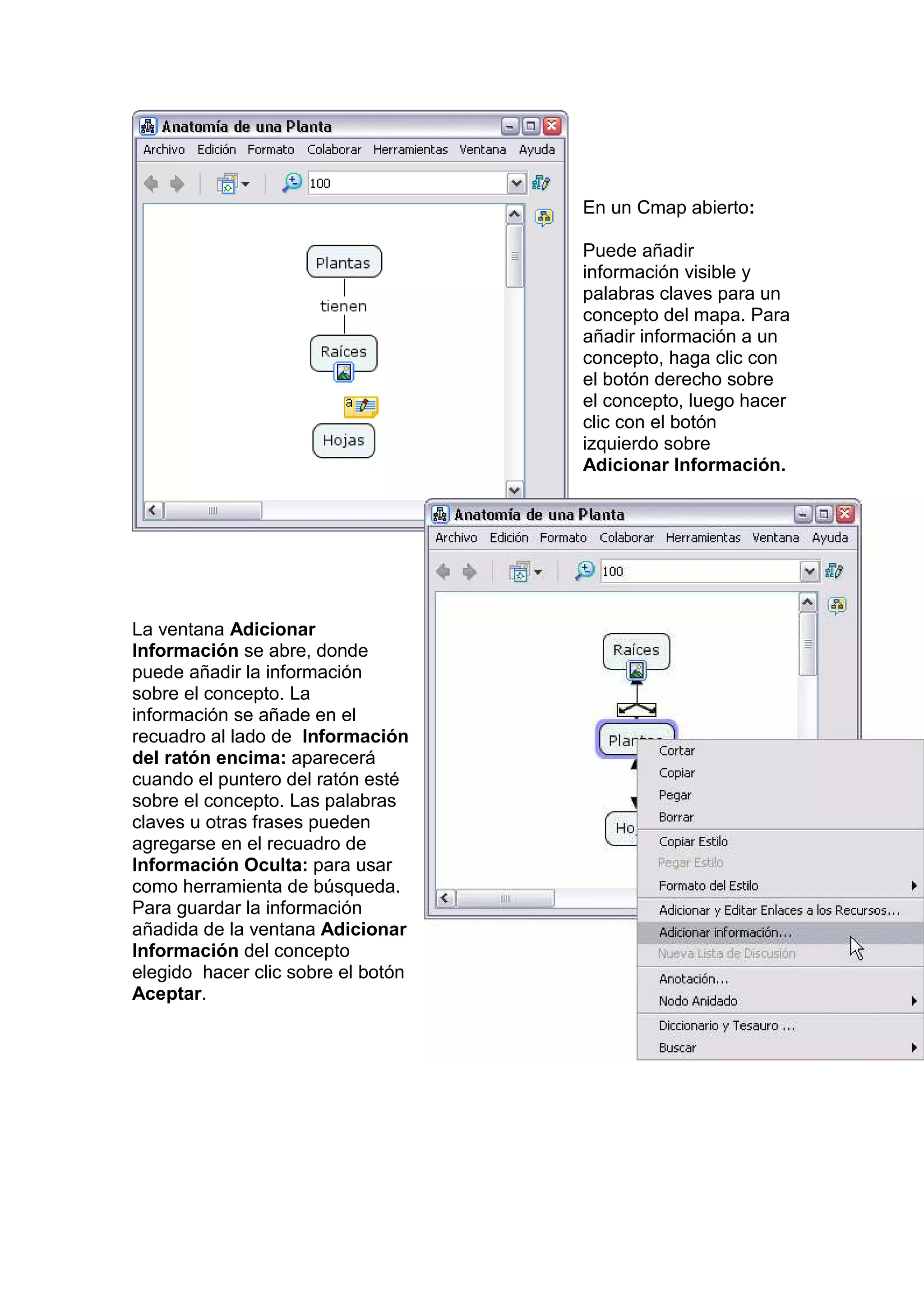
Task: Choose Copiar in context menu
Action: tap(780, 773)
